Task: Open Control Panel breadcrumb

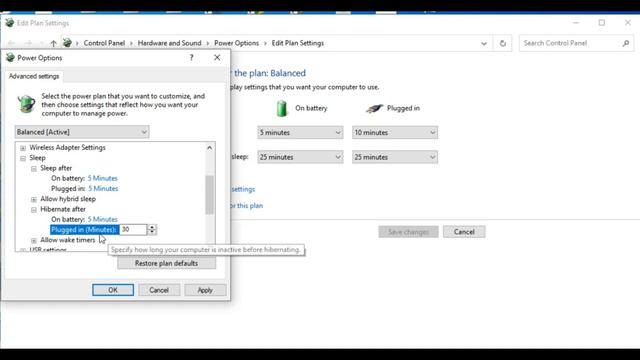Action: click(x=104, y=43)
